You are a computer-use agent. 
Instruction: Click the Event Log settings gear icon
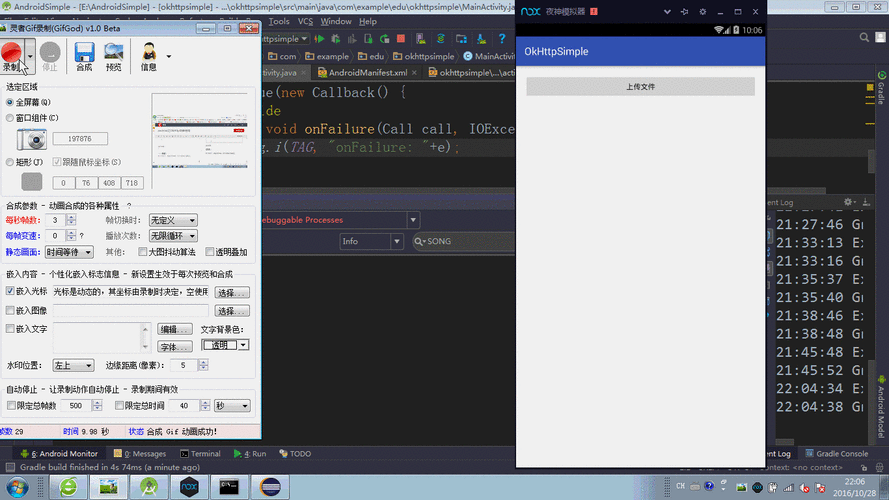pyautogui.click(x=848, y=202)
